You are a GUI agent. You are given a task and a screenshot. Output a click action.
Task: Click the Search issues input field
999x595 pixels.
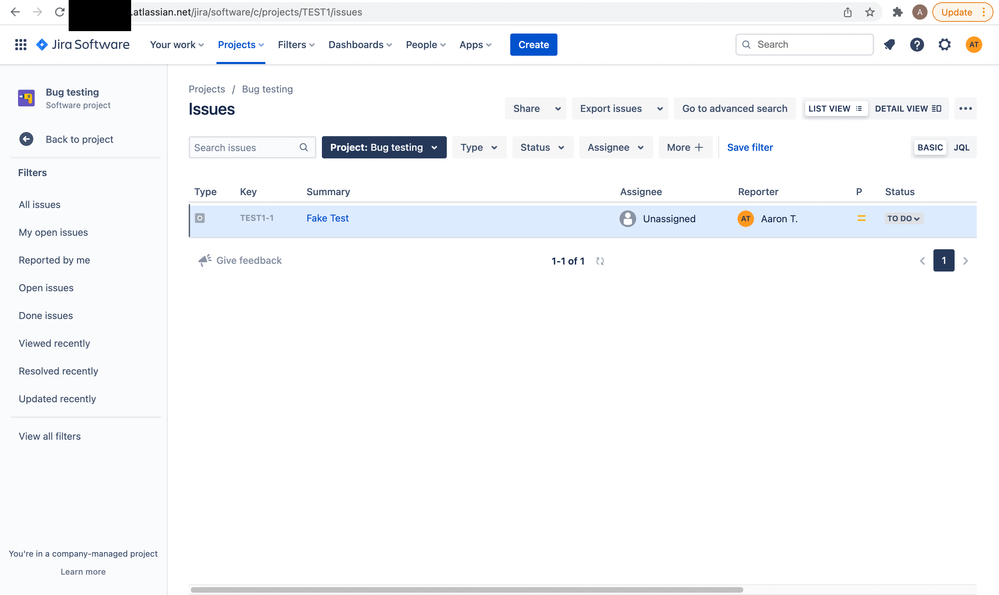pyautogui.click(x=252, y=147)
